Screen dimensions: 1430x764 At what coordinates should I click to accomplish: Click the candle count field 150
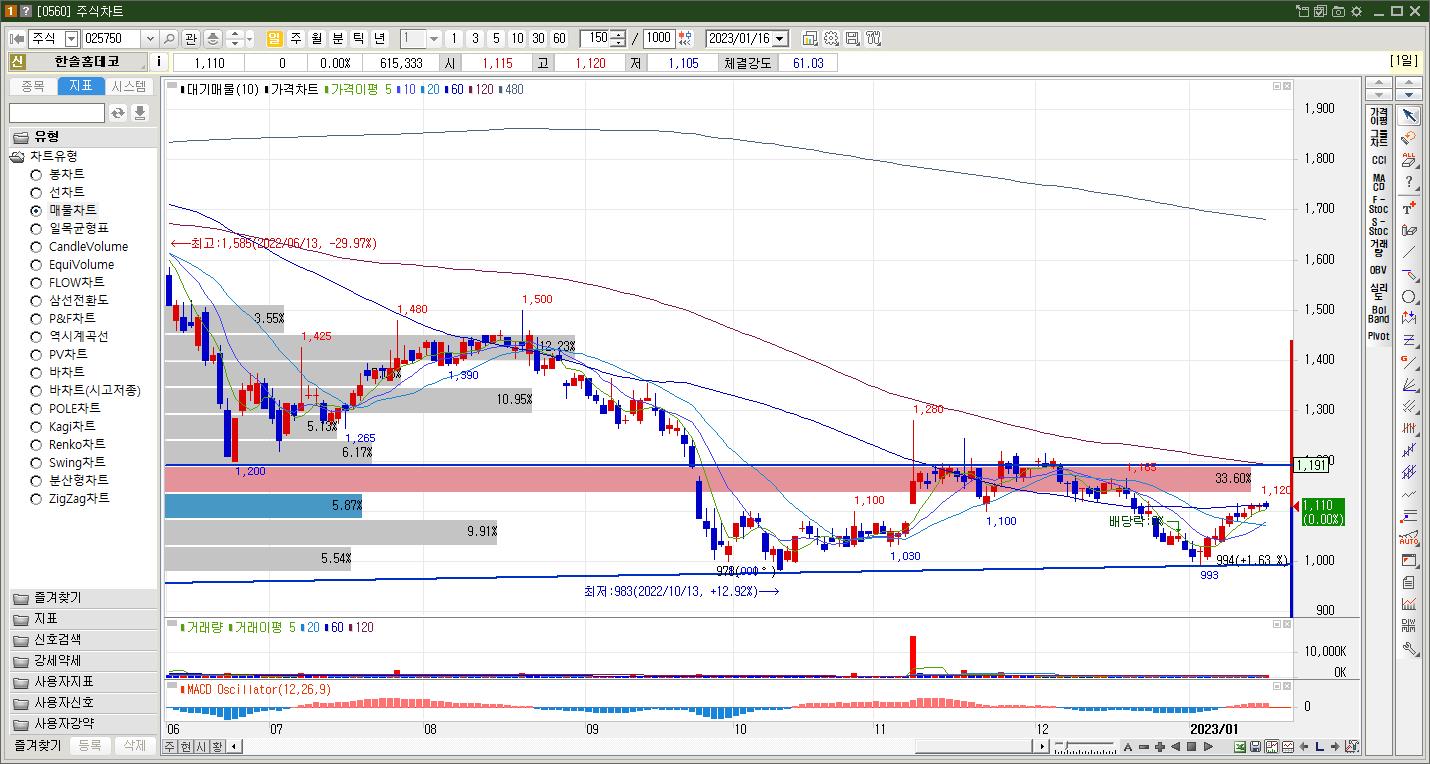pyautogui.click(x=596, y=39)
